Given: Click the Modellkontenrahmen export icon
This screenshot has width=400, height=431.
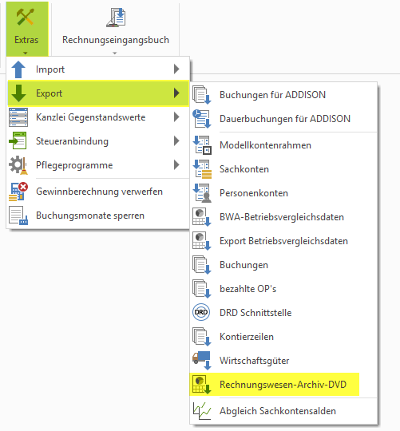Looking at the screenshot, I should (x=202, y=145).
